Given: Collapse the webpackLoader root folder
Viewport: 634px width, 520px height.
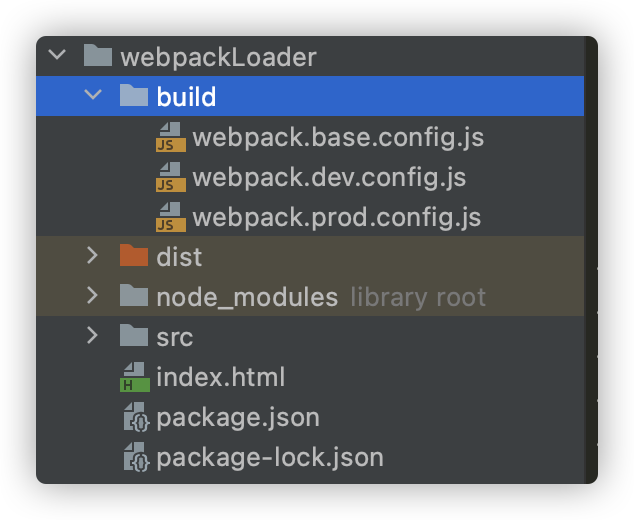Looking at the screenshot, I should pyautogui.click(x=57, y=55).
